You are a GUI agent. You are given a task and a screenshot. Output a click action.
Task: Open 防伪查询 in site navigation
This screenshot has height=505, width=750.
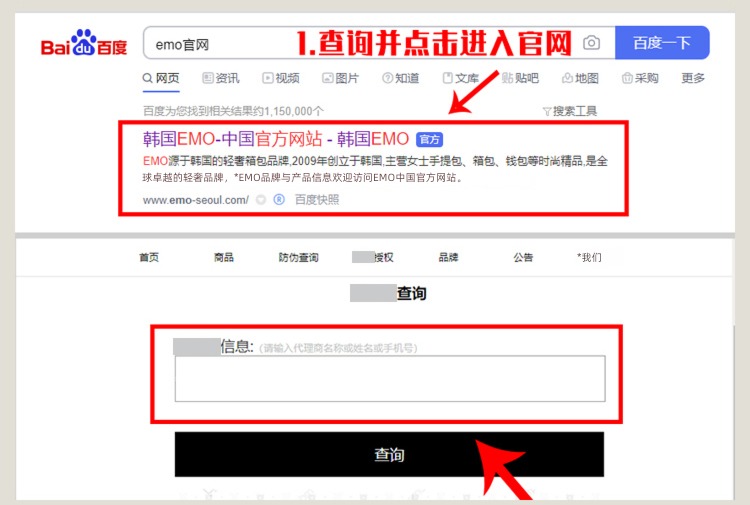click(x=298, y=257)
